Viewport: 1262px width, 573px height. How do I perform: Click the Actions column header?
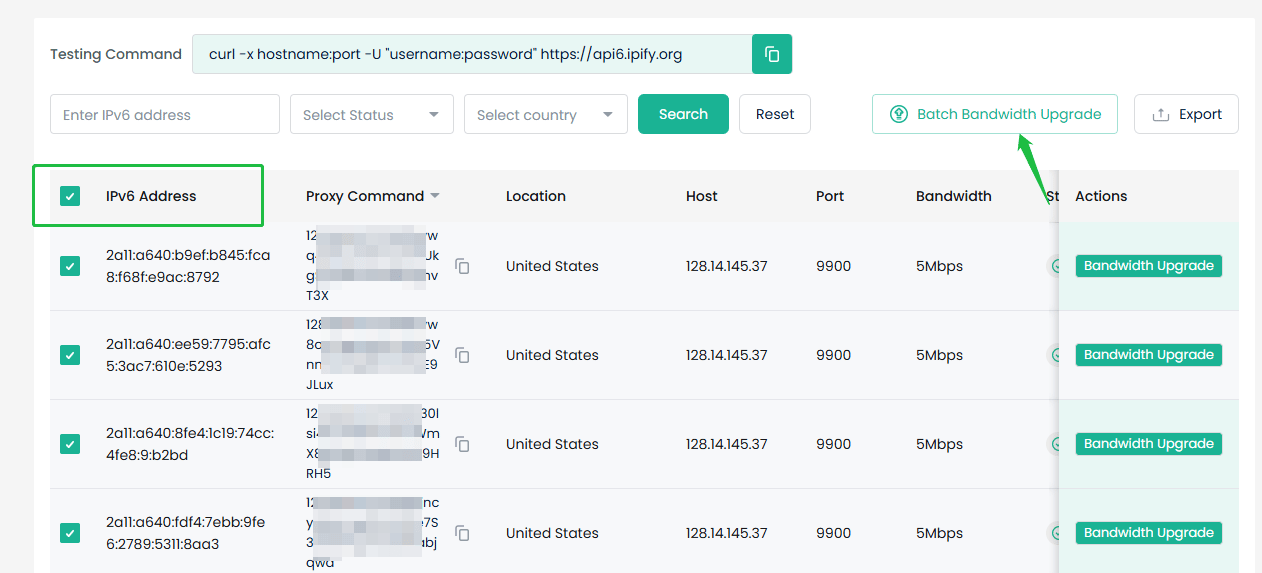[x=1101, y=196]
